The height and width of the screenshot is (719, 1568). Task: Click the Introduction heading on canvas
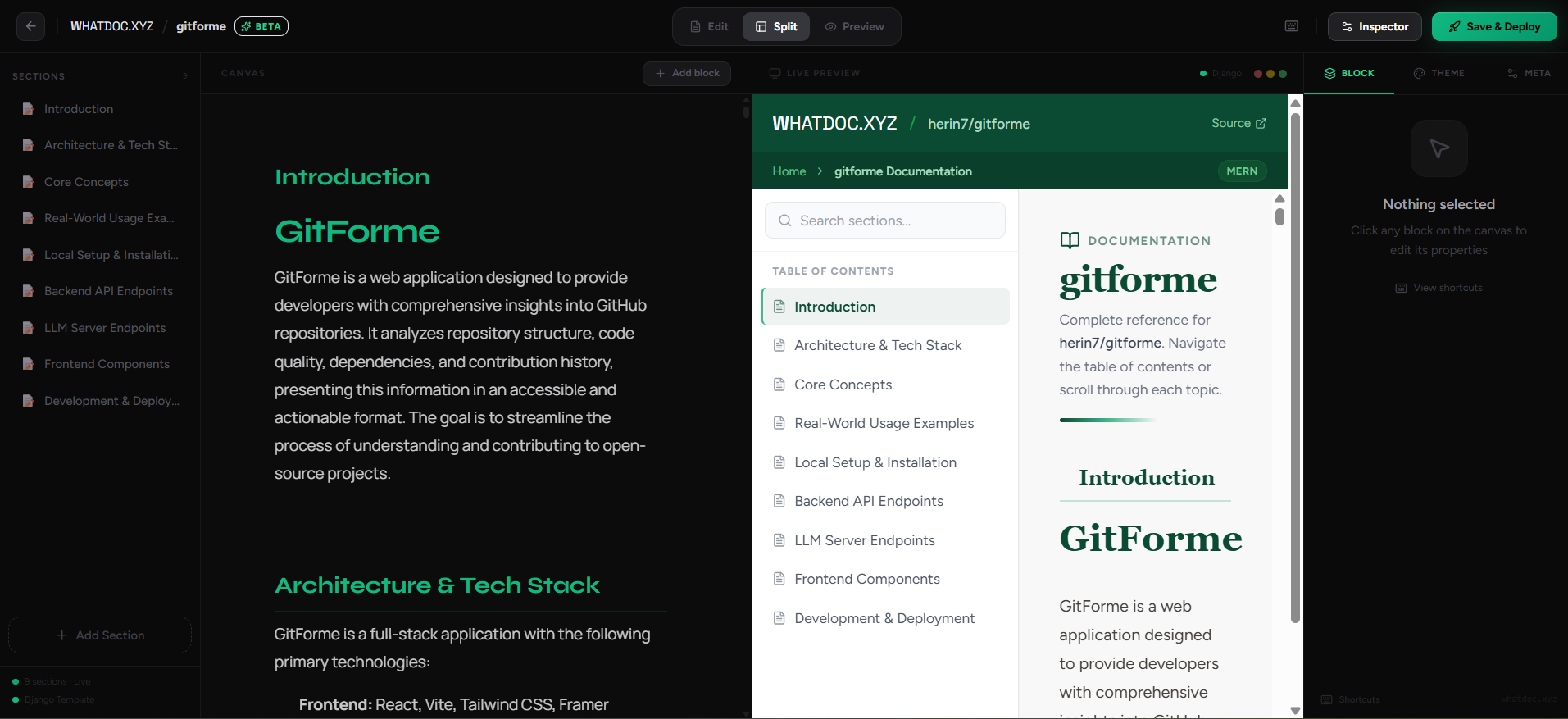coord(352,177)
